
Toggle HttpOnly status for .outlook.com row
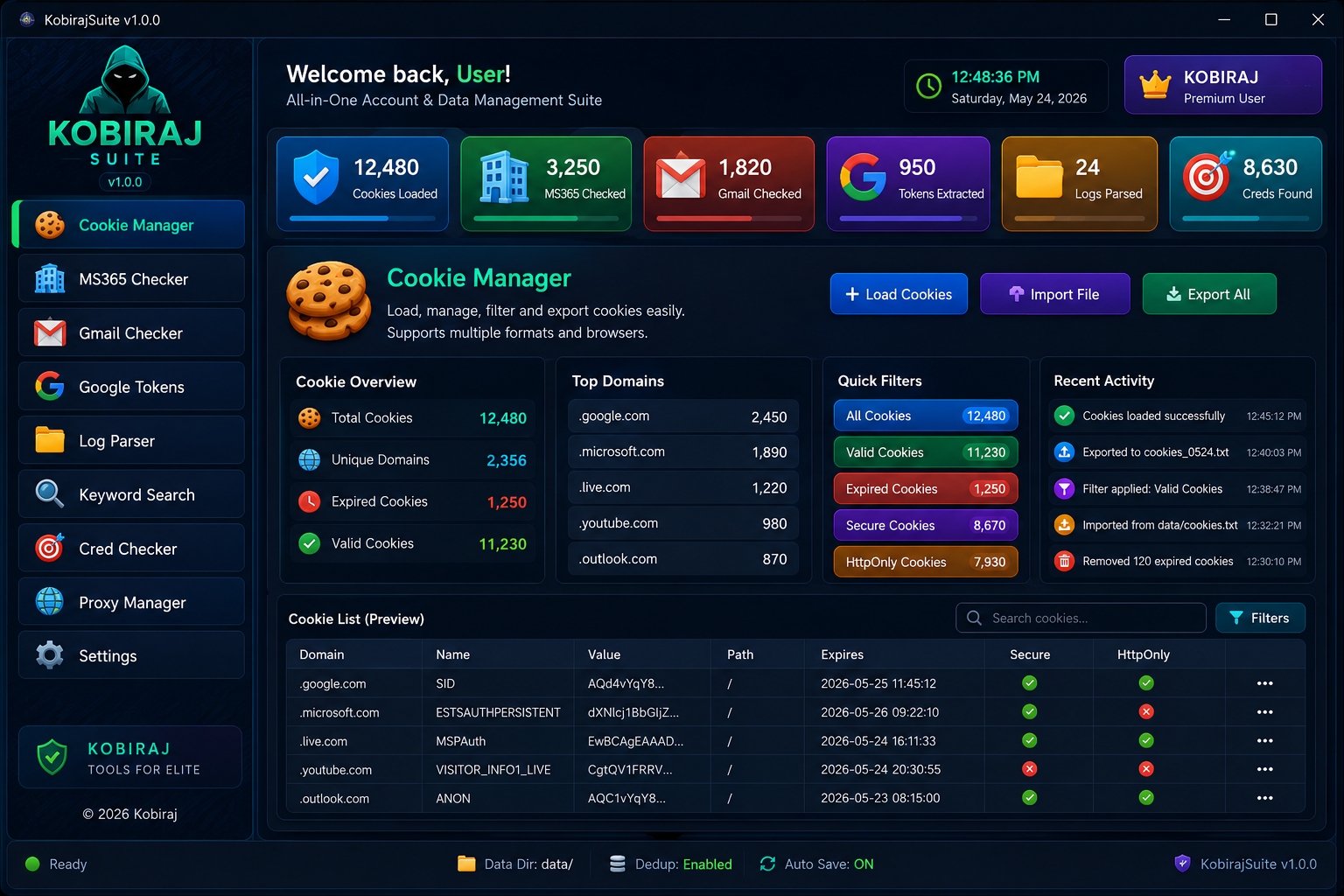point(1146,798)
